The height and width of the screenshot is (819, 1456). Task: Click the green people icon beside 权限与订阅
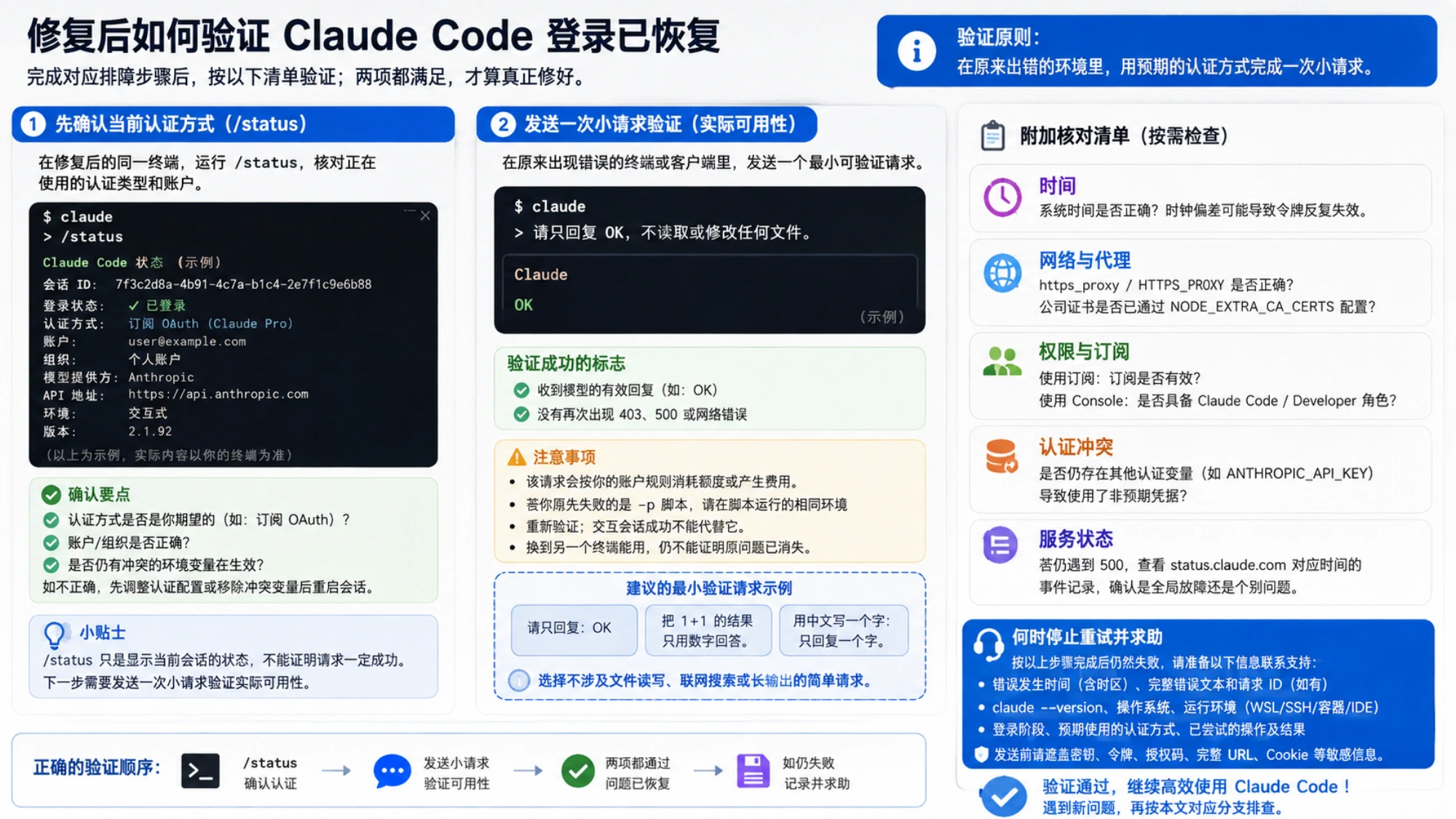click(1002, 360)
